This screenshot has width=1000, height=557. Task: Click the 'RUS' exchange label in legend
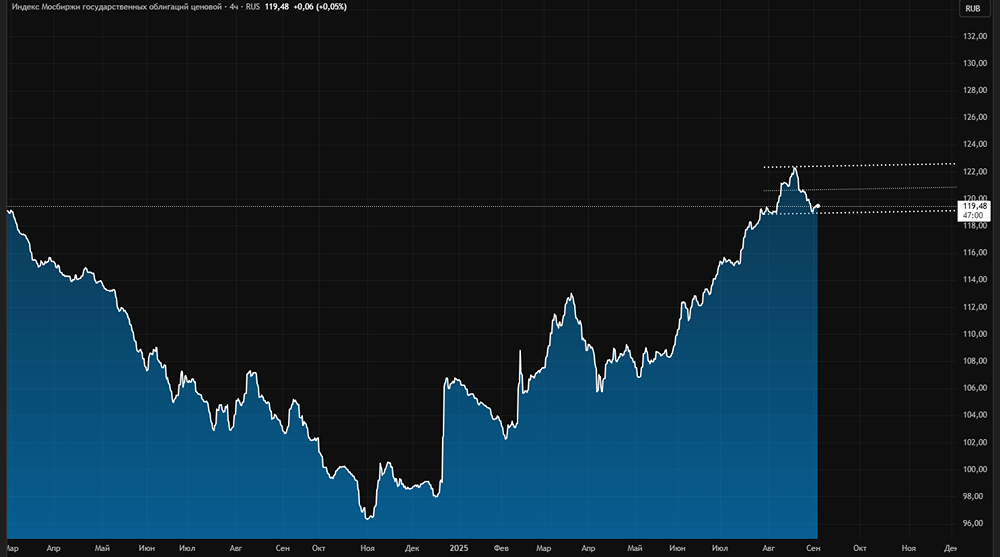coord(253,7)
